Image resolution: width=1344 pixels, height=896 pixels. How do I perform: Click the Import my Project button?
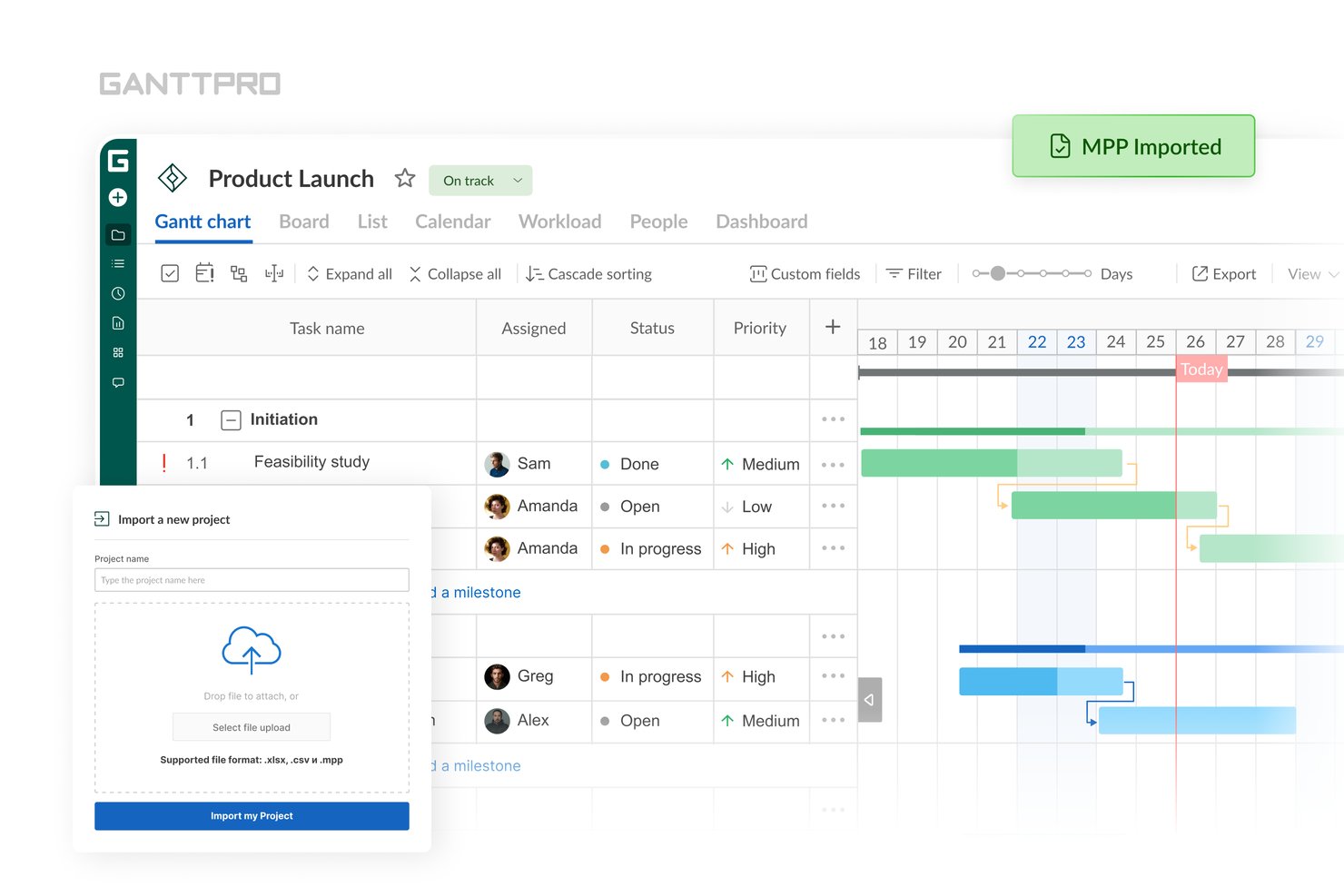252,816
